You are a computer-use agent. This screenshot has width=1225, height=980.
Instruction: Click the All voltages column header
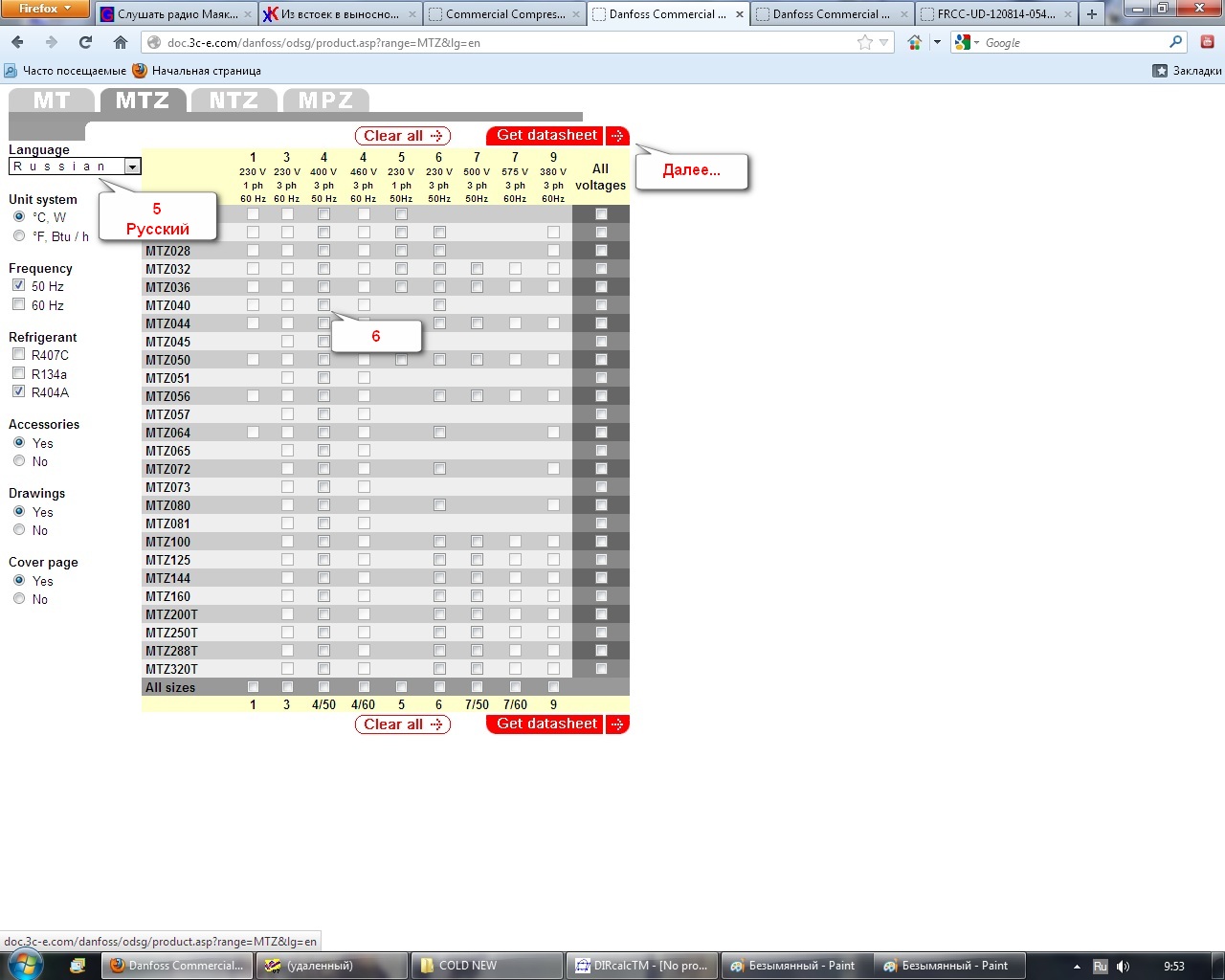click(x=601, y=177)
